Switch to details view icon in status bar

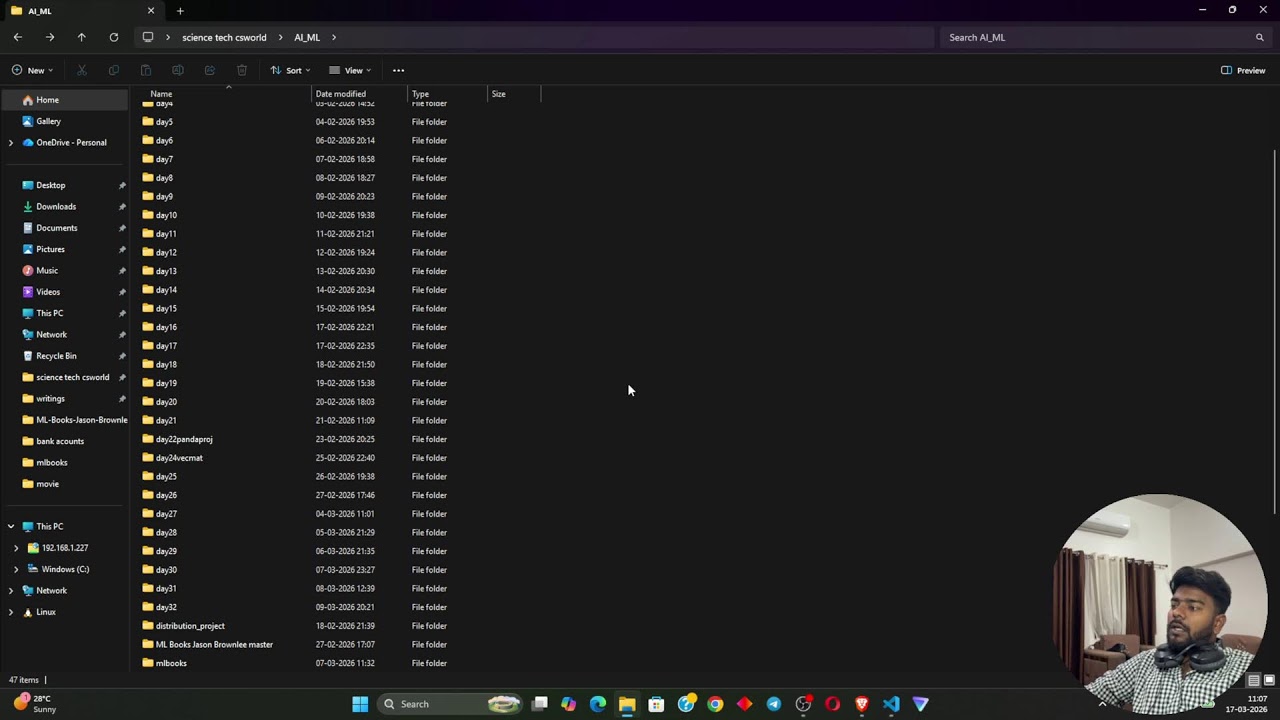point(1253,680)
